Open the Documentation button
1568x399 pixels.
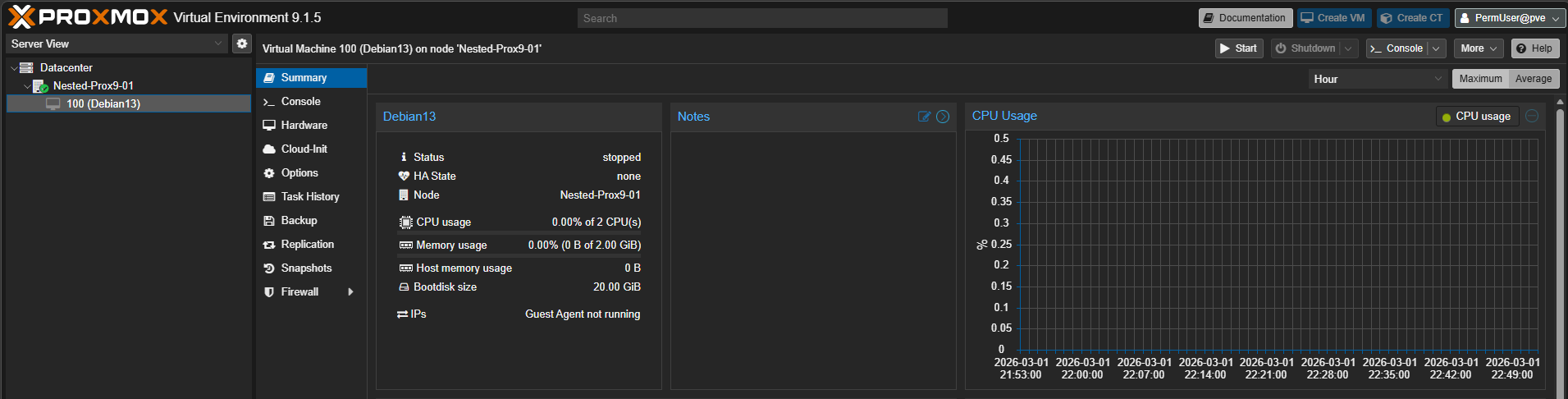tap(1245, 18)
